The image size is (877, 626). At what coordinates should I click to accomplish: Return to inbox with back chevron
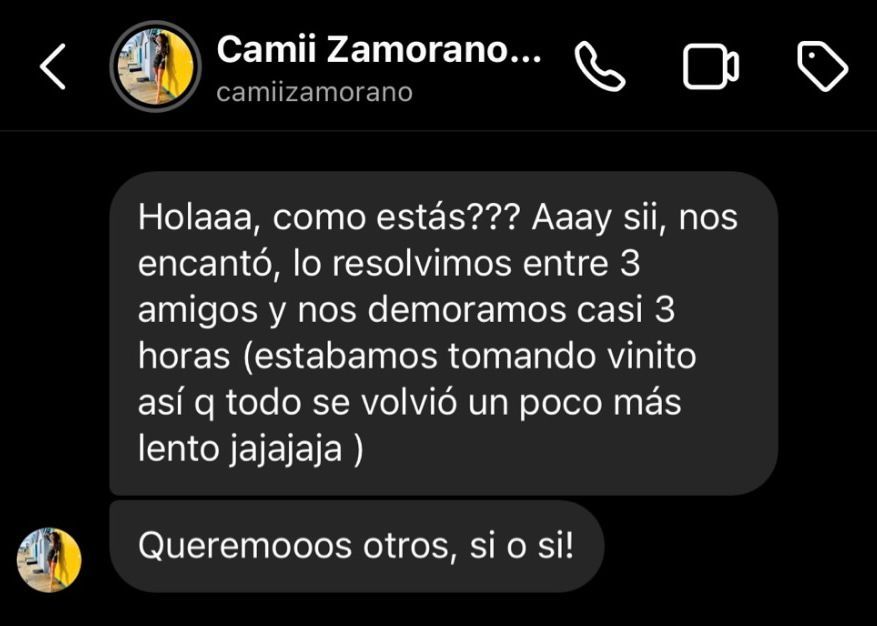tap(53, 67)
